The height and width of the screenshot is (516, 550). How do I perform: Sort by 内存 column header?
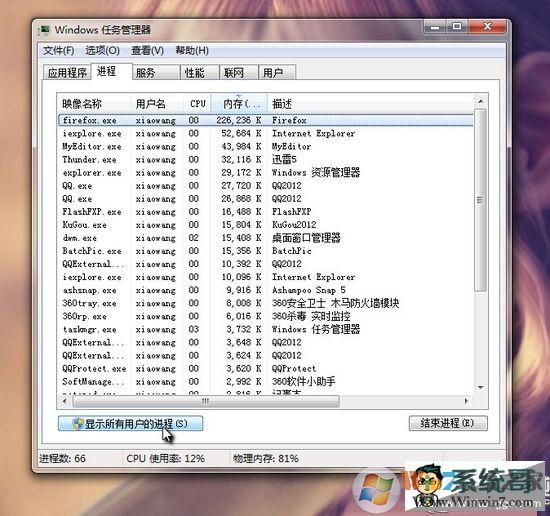click(x=239, y=103)
